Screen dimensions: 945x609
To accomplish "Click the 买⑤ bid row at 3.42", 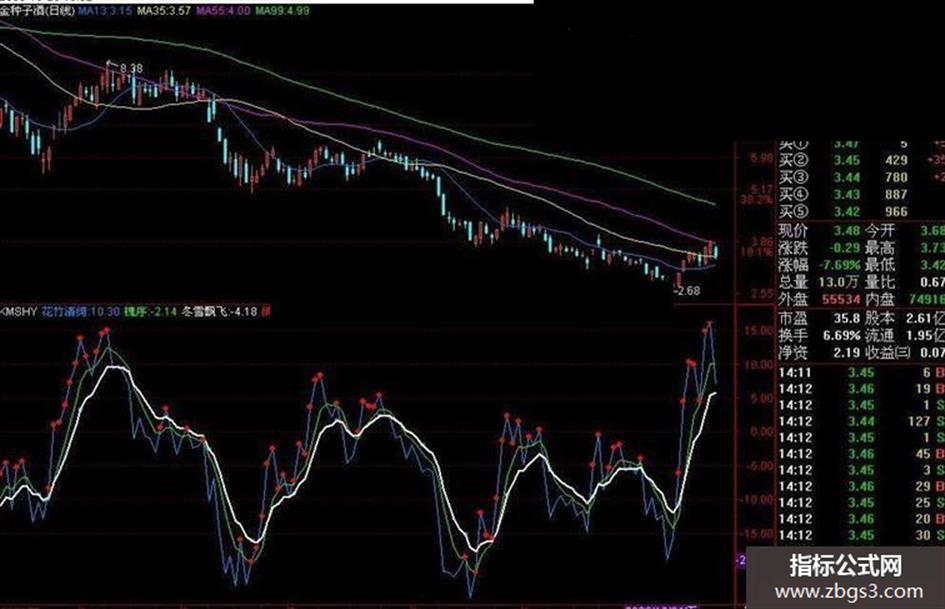I will 861,212.
